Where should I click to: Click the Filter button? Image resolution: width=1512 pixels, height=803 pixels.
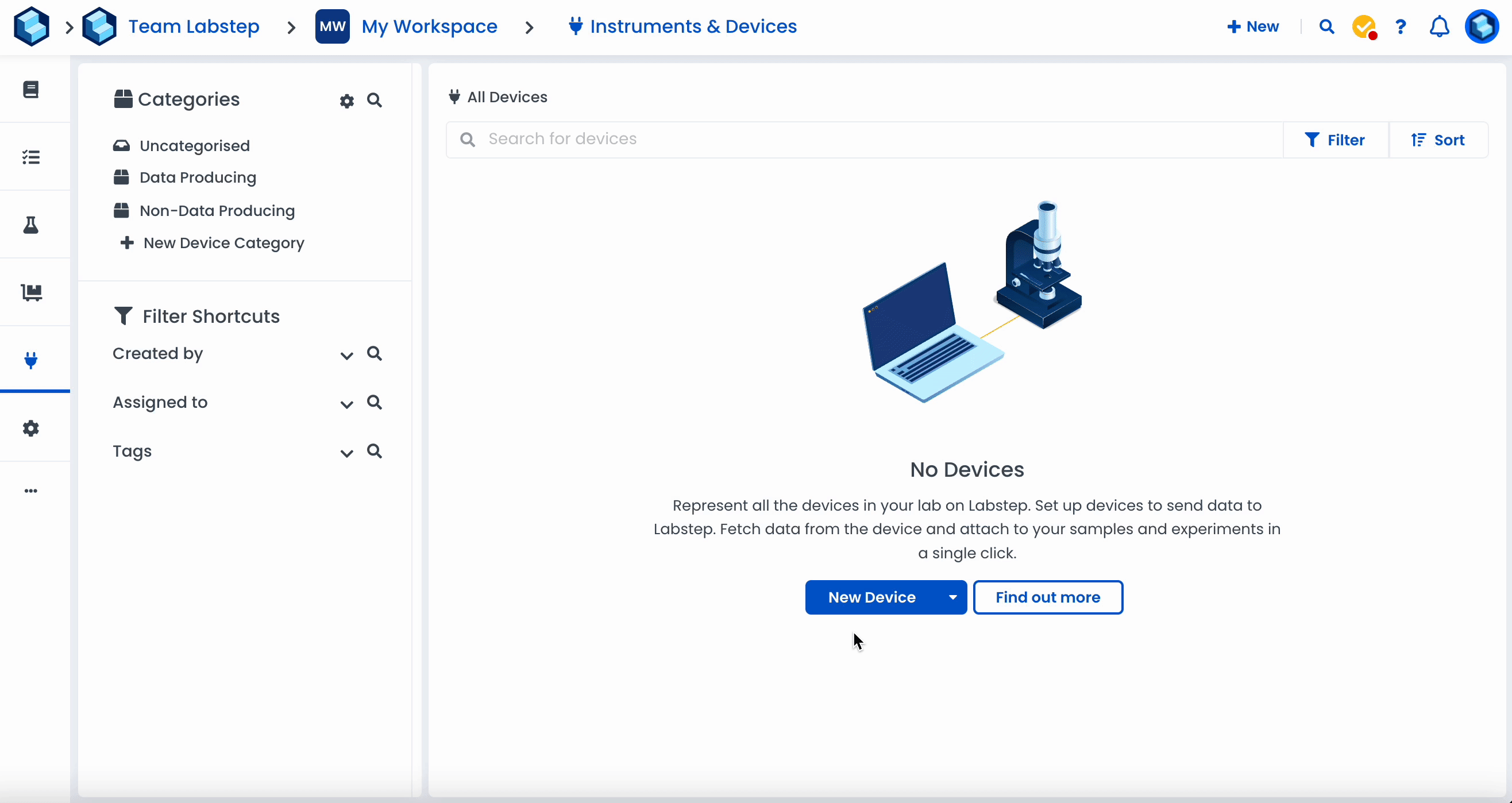(1334, 140)
